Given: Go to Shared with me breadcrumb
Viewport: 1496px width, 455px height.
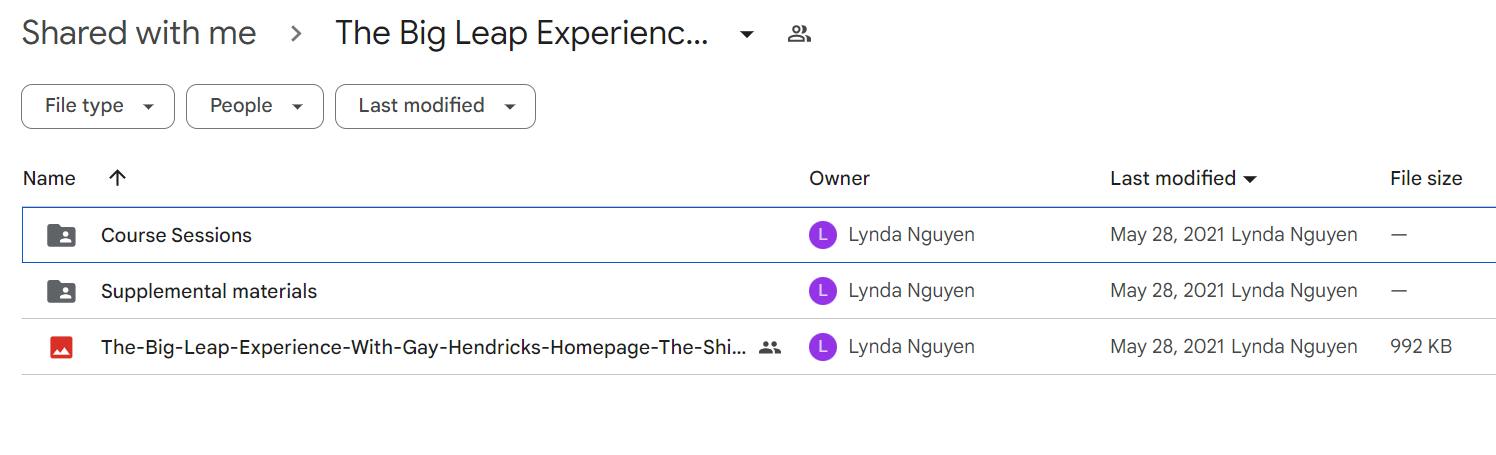Looking at the screenshot, I should [x=139, y=33].
